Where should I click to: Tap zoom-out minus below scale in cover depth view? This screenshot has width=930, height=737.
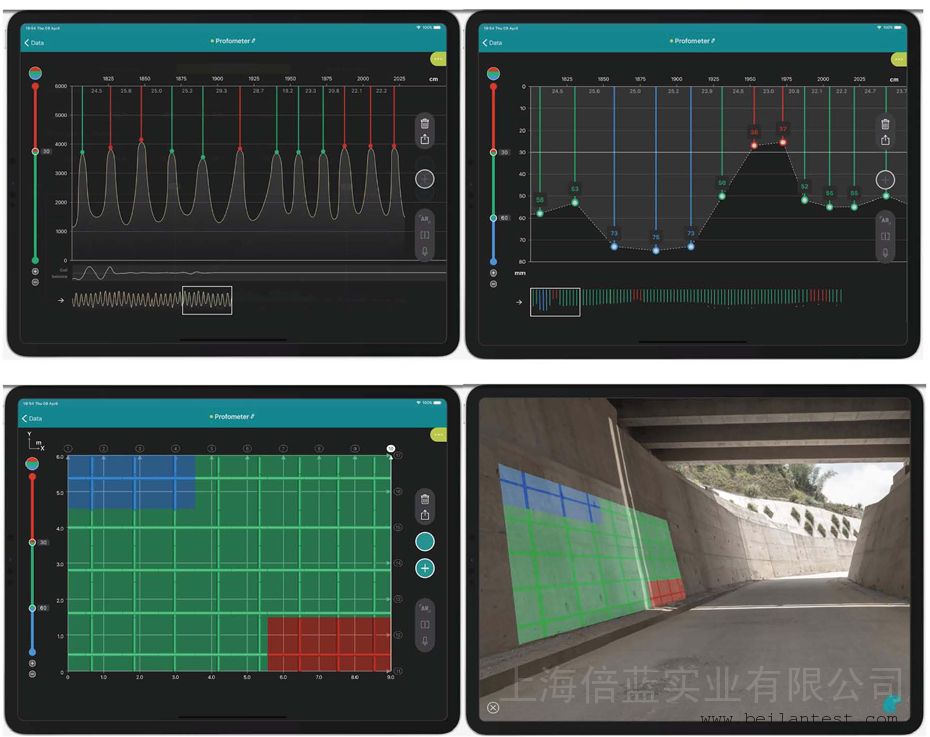point(494,283)
